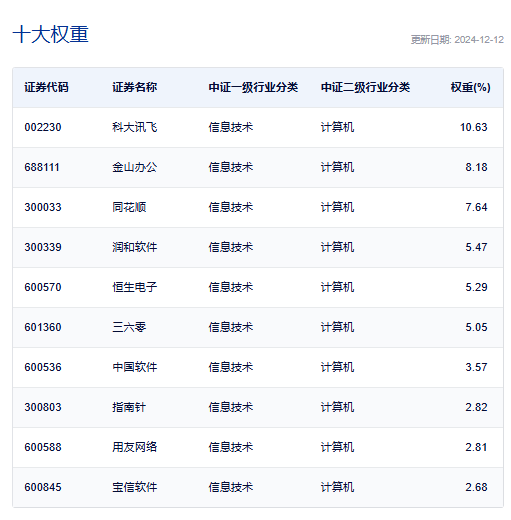
Task: Select 科大讯飞 in the name column
Action: tap(134, 127)
